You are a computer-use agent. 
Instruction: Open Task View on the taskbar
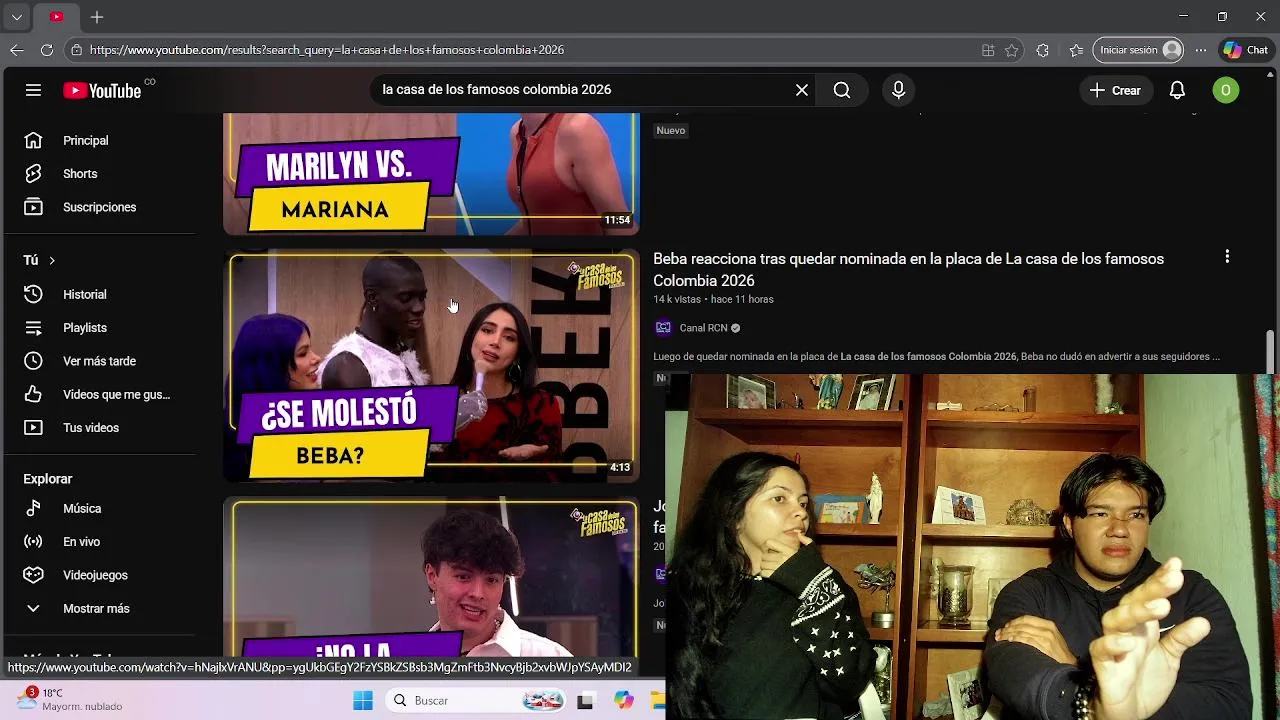click(x=585, y=701)
